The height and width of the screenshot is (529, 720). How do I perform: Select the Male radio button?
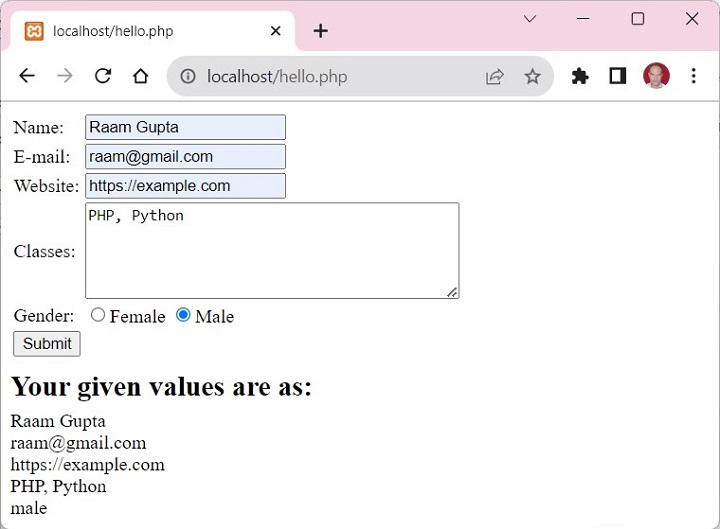183,315
